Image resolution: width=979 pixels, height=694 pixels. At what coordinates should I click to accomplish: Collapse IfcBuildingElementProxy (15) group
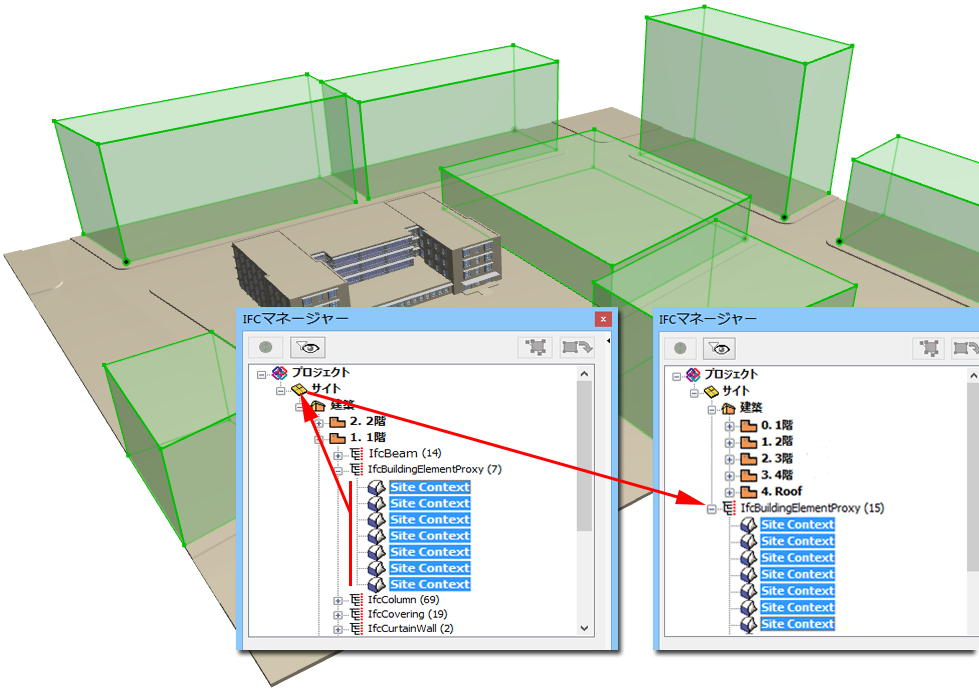[711, 510]
